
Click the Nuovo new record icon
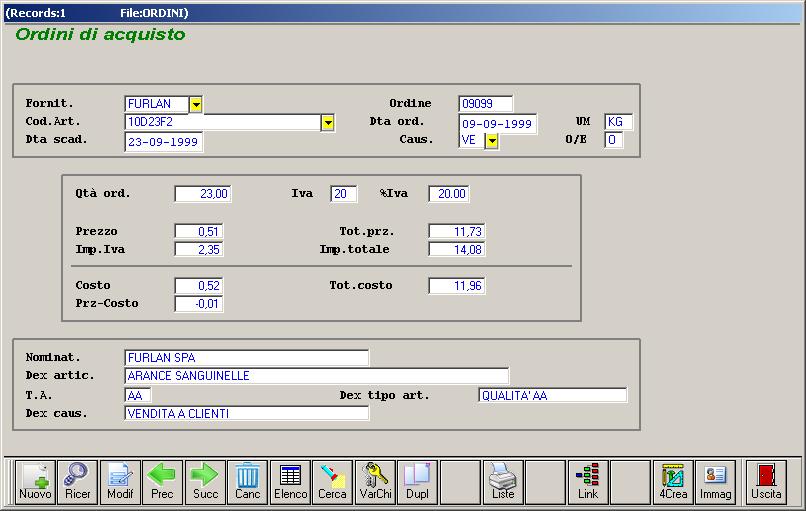pyautogui.click(x=35, y=481)
